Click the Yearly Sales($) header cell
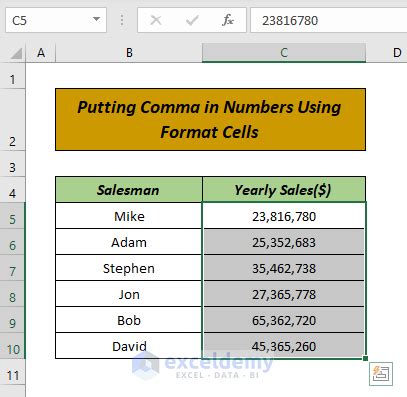407x397 pixels. pos(284,190)
